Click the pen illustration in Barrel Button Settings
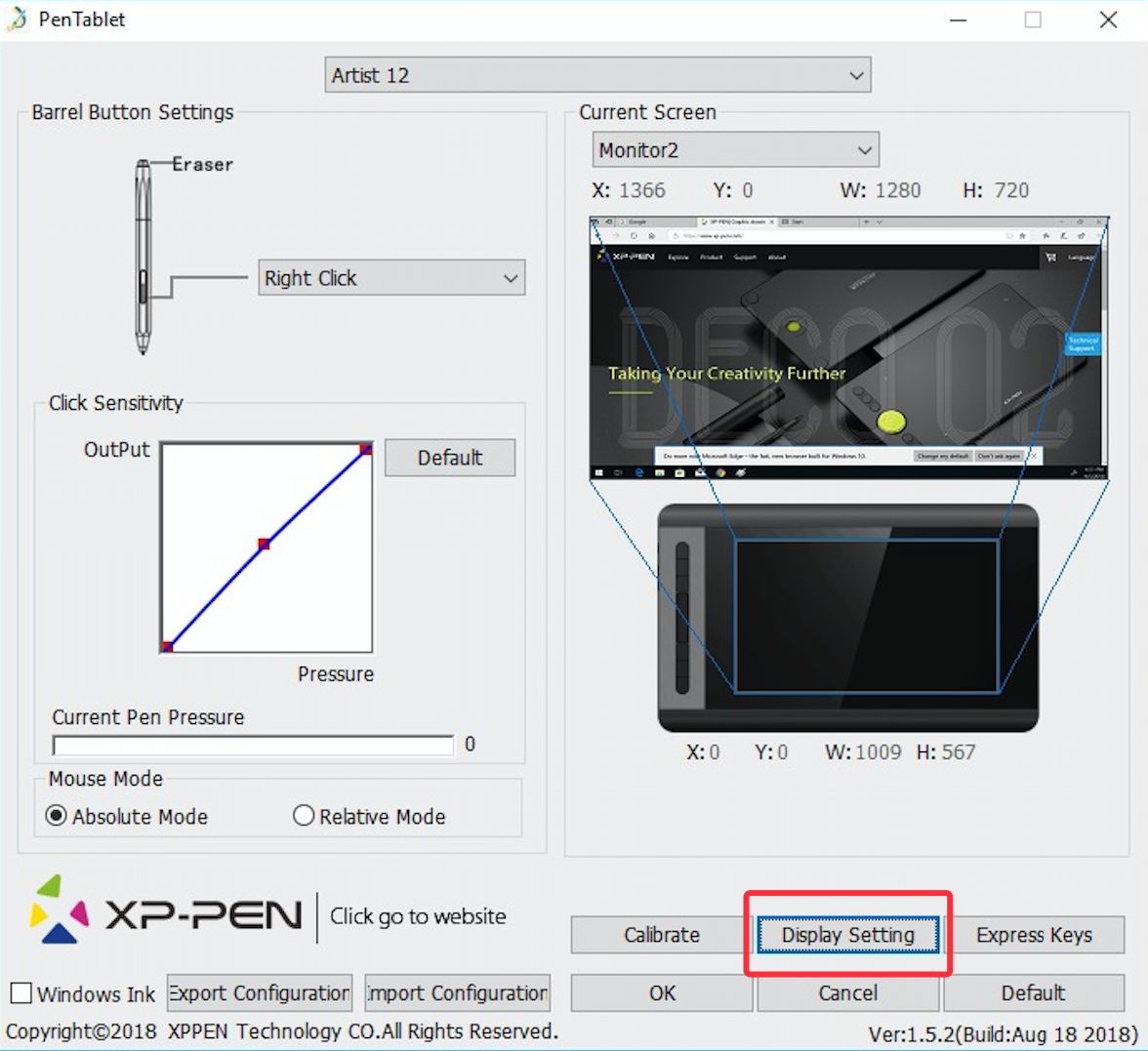This screenshot has width=1148, height=1051. (x=143, y=258)
